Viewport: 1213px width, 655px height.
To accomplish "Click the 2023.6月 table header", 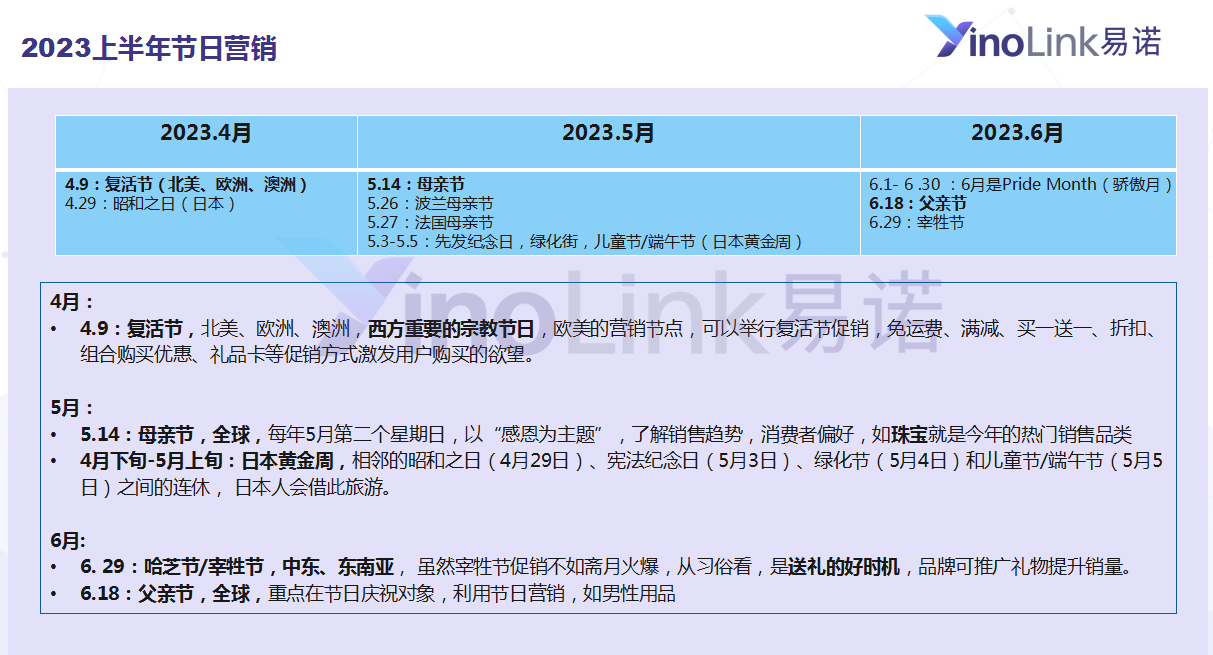I will pos(1017,133).
